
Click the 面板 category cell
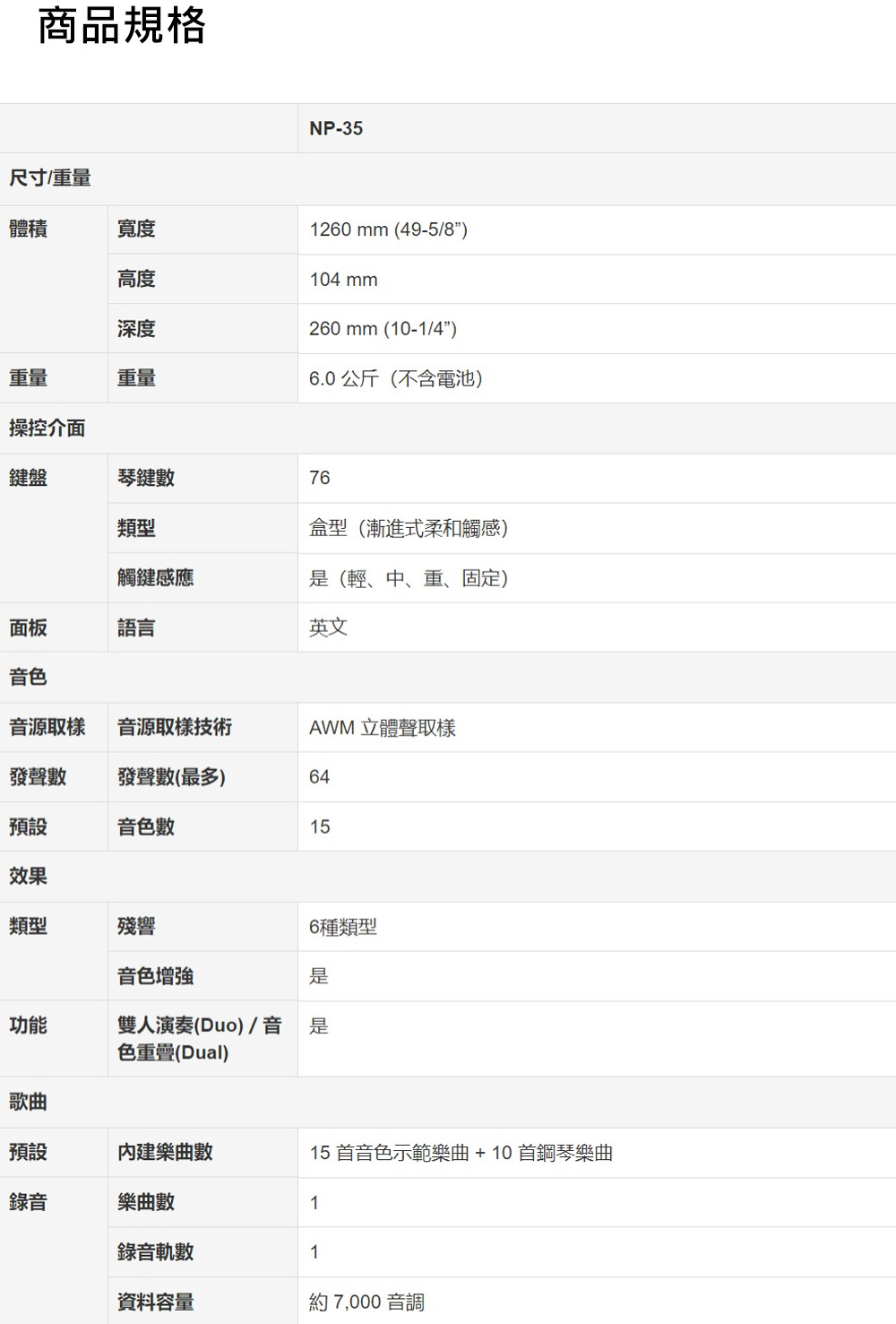(x=54, y=627)
